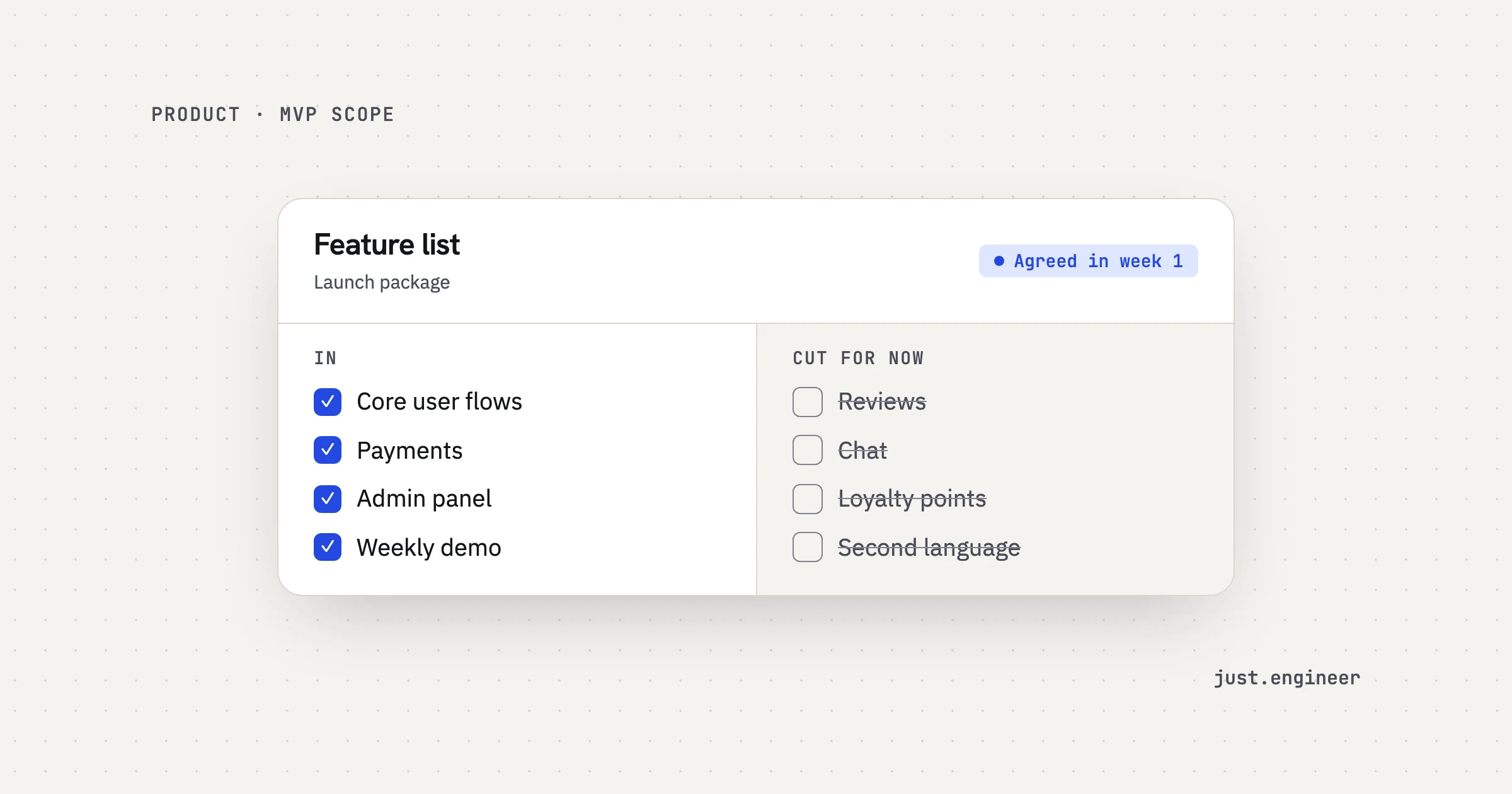The width and height of the screenshot is (1512, 794).
Task: Click the PRODUCT · MVP SCOPE title
Action: click(x=273, y=114)
